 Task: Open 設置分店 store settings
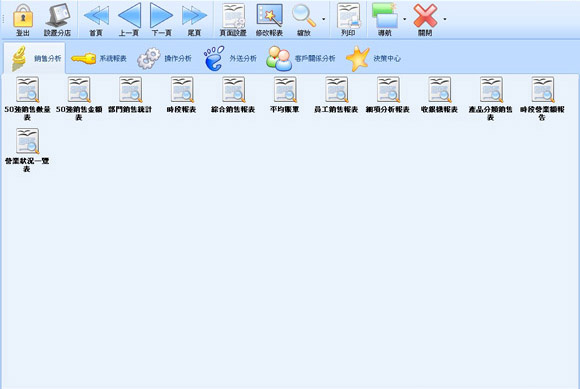click(57, 19)
